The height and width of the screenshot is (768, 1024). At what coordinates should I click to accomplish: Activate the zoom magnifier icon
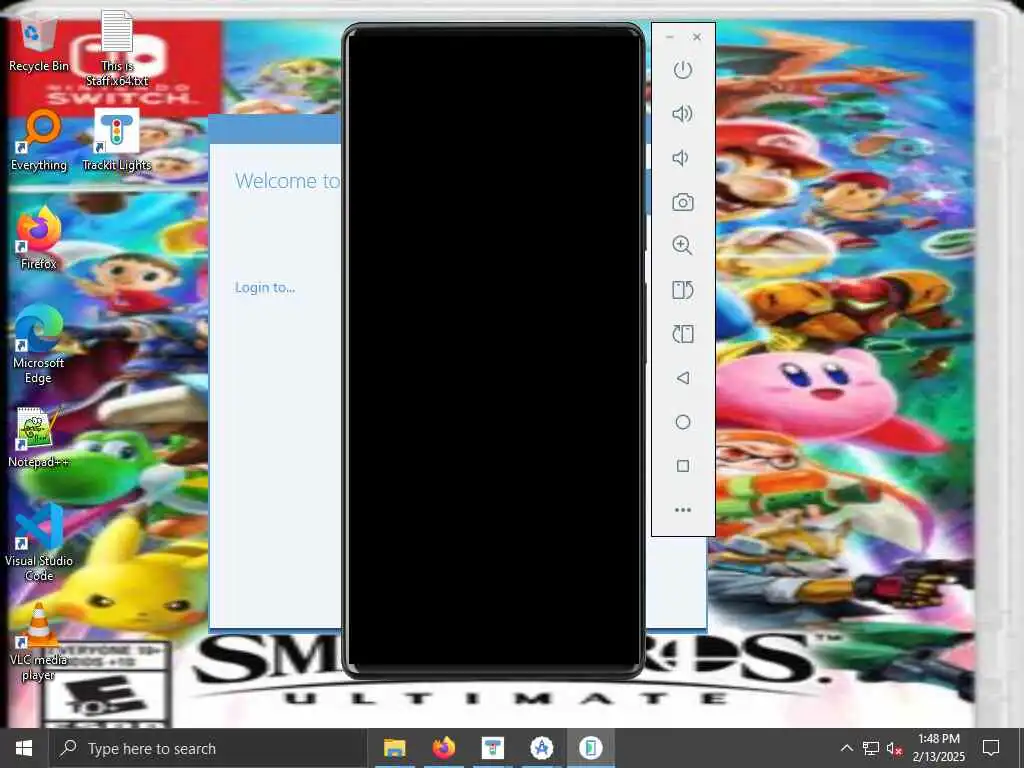click(x=682, y=246)
